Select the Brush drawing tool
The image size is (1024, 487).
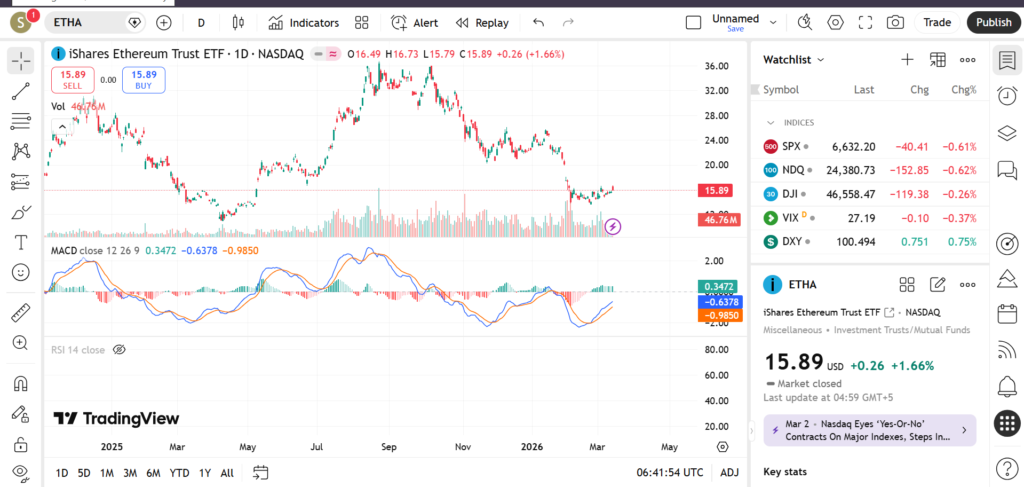20,212
